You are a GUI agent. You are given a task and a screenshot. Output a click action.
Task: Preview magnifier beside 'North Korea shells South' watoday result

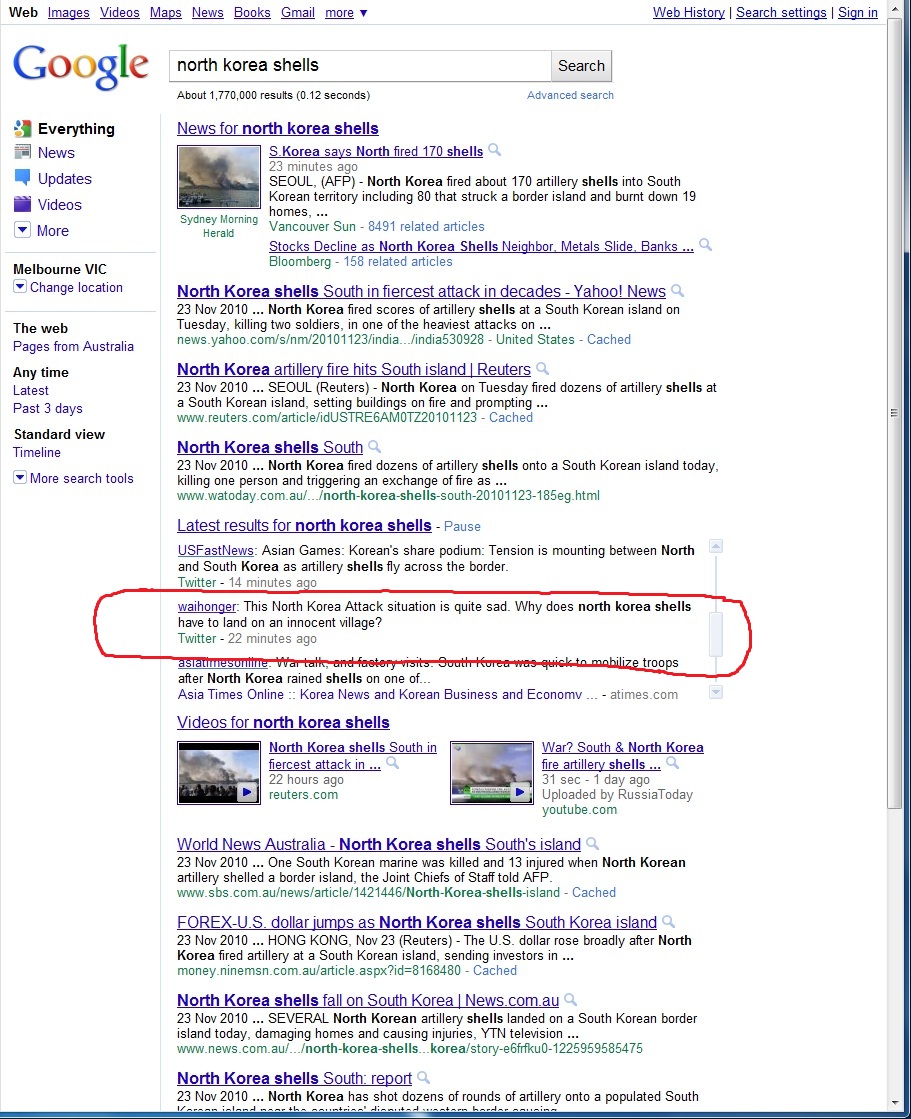(375, 447)
